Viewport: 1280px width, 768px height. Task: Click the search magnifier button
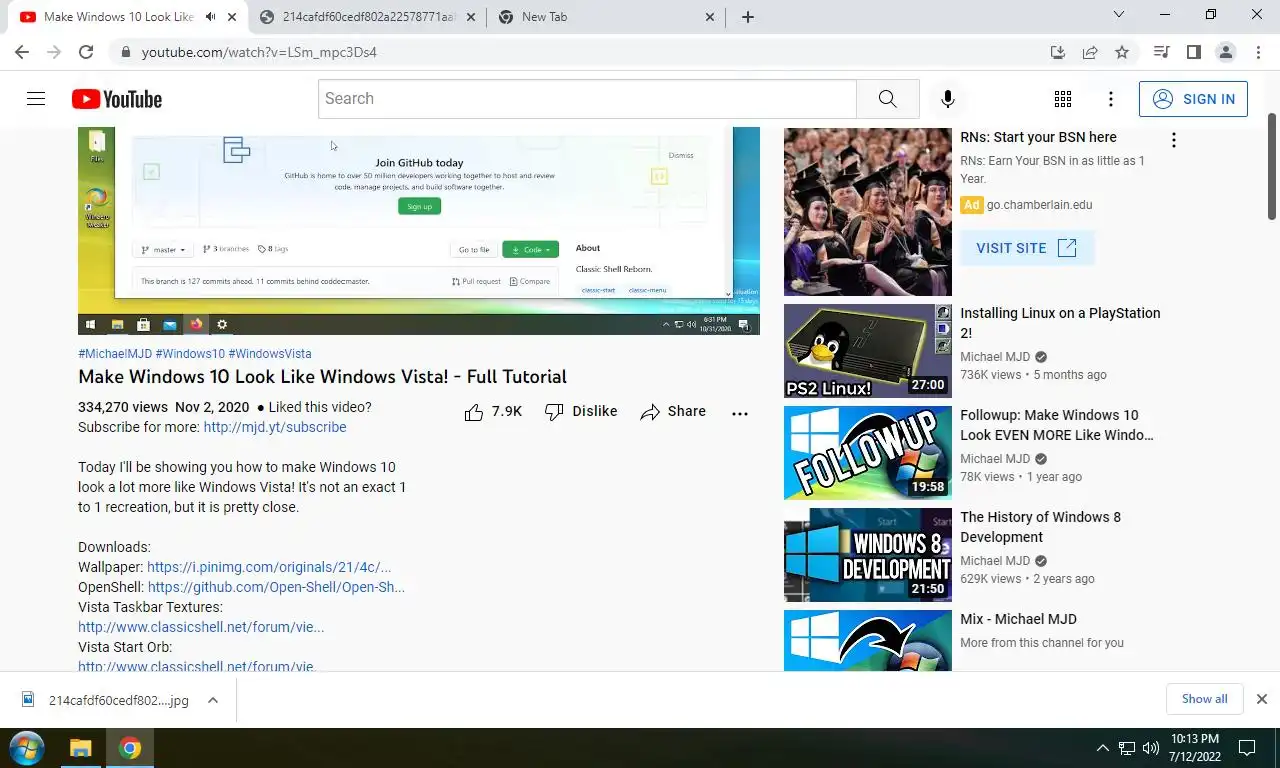point(887,99)
